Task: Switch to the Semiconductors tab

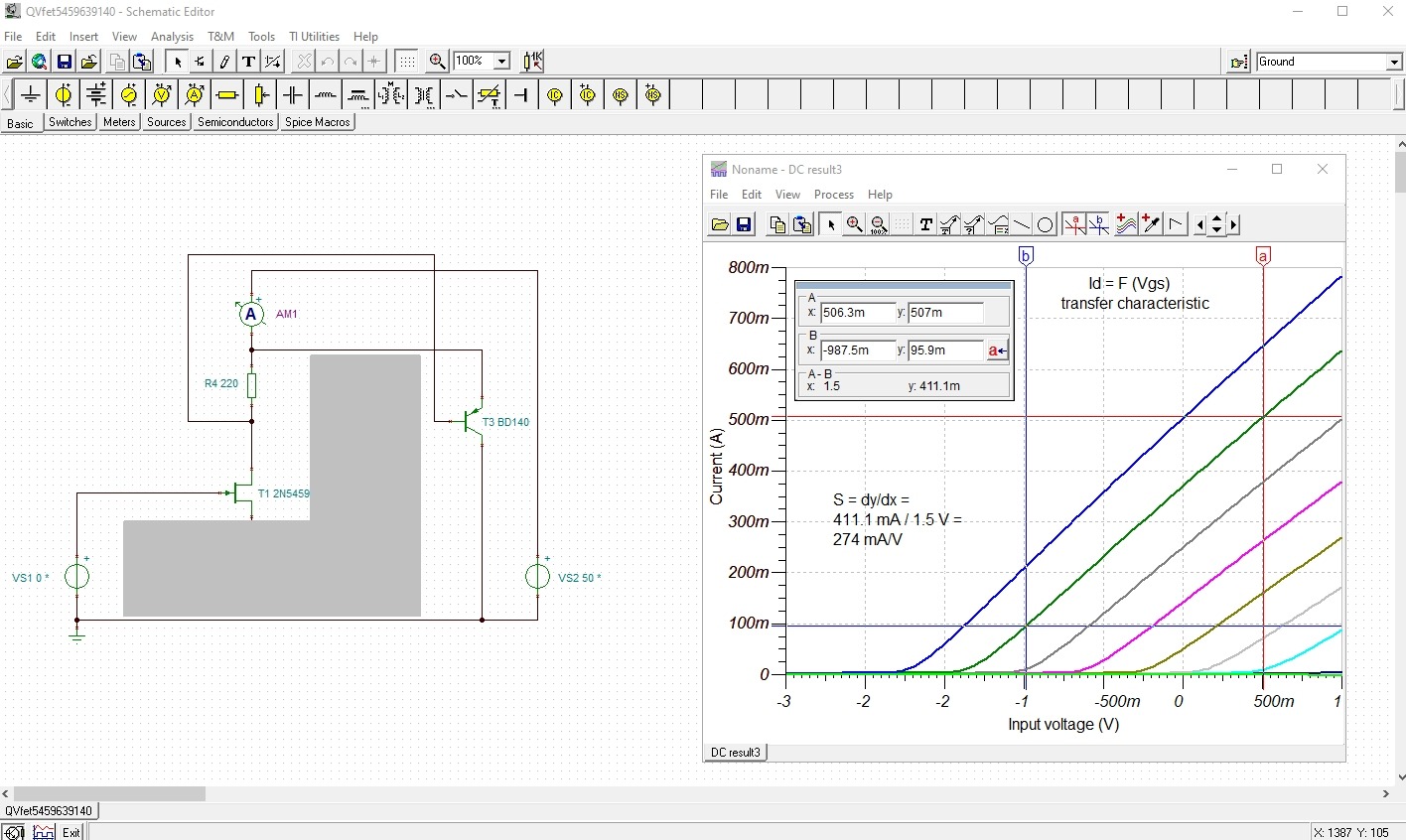Action: 235,122
